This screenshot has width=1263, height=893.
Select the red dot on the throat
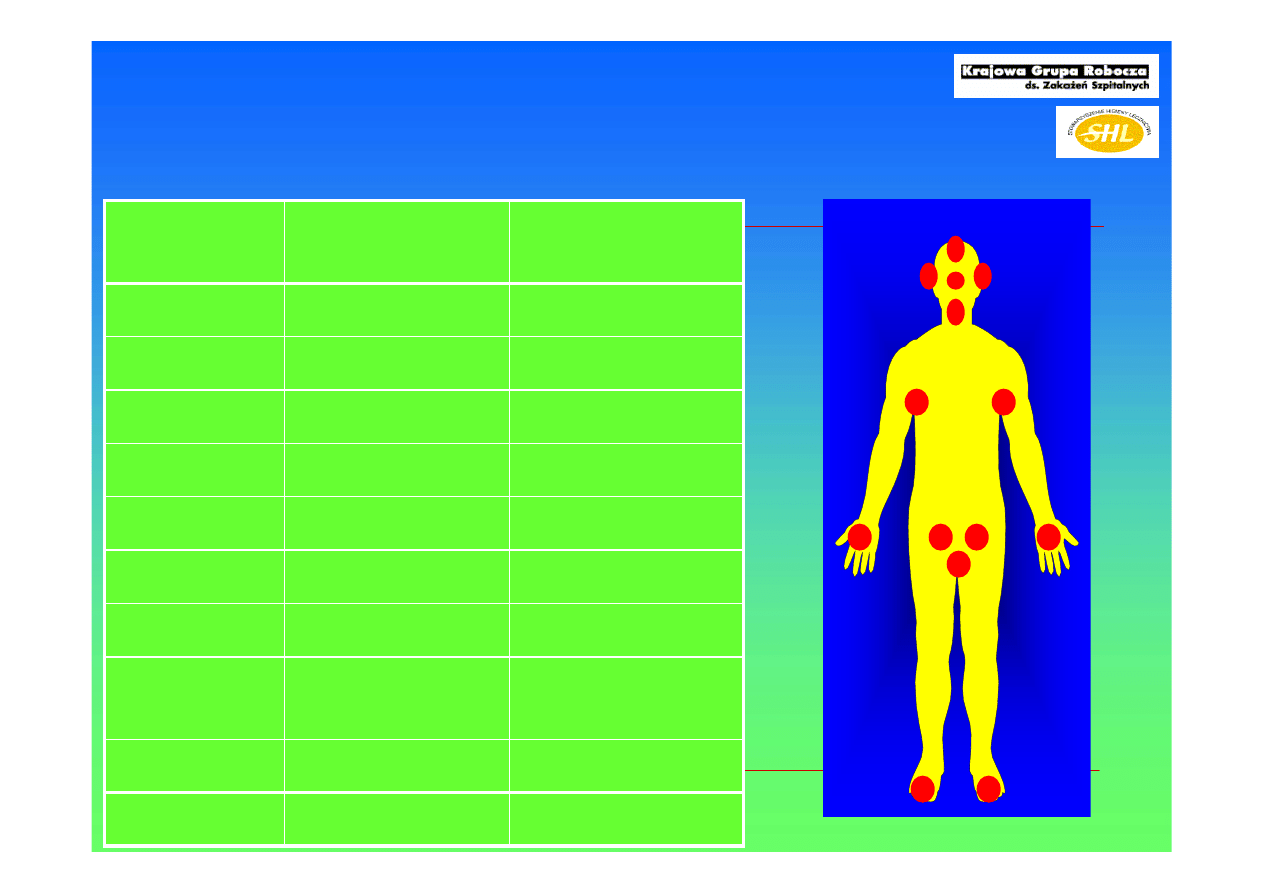[955, 312]
